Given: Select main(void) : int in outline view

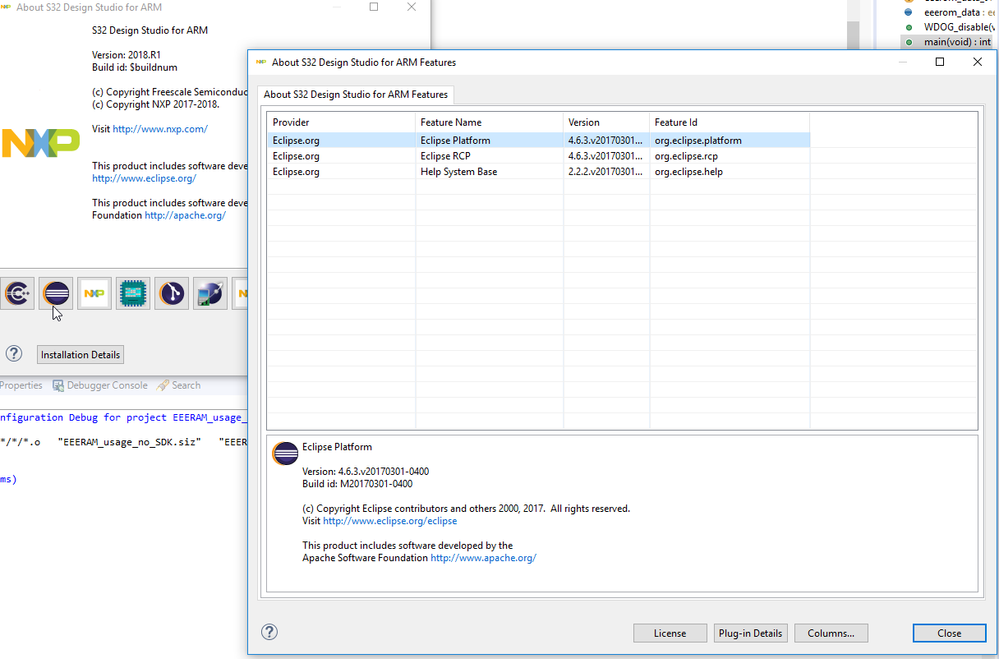Looking at the screenshot, I should (958, 42).
